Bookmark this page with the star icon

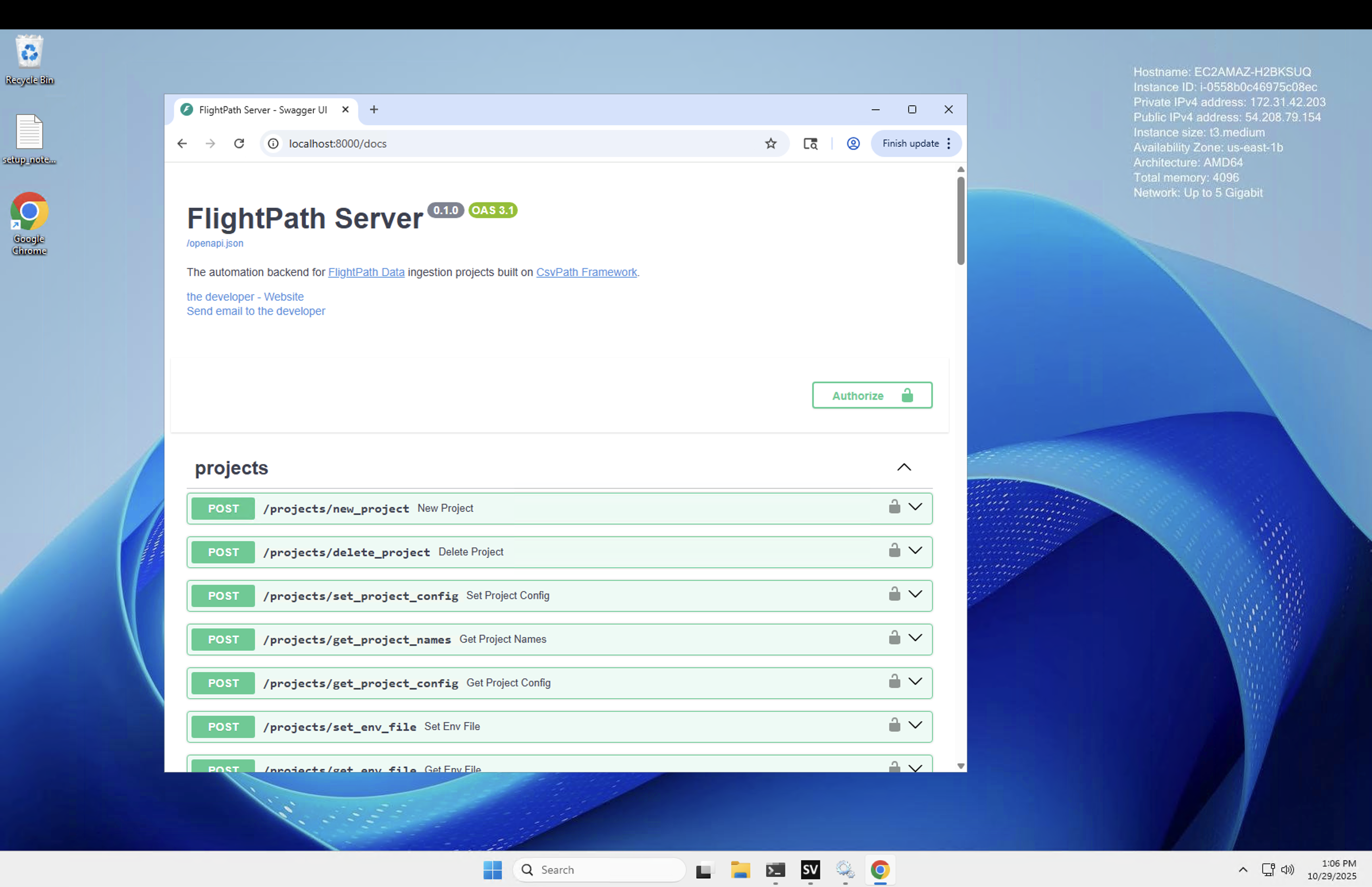[x=770, y=143]
